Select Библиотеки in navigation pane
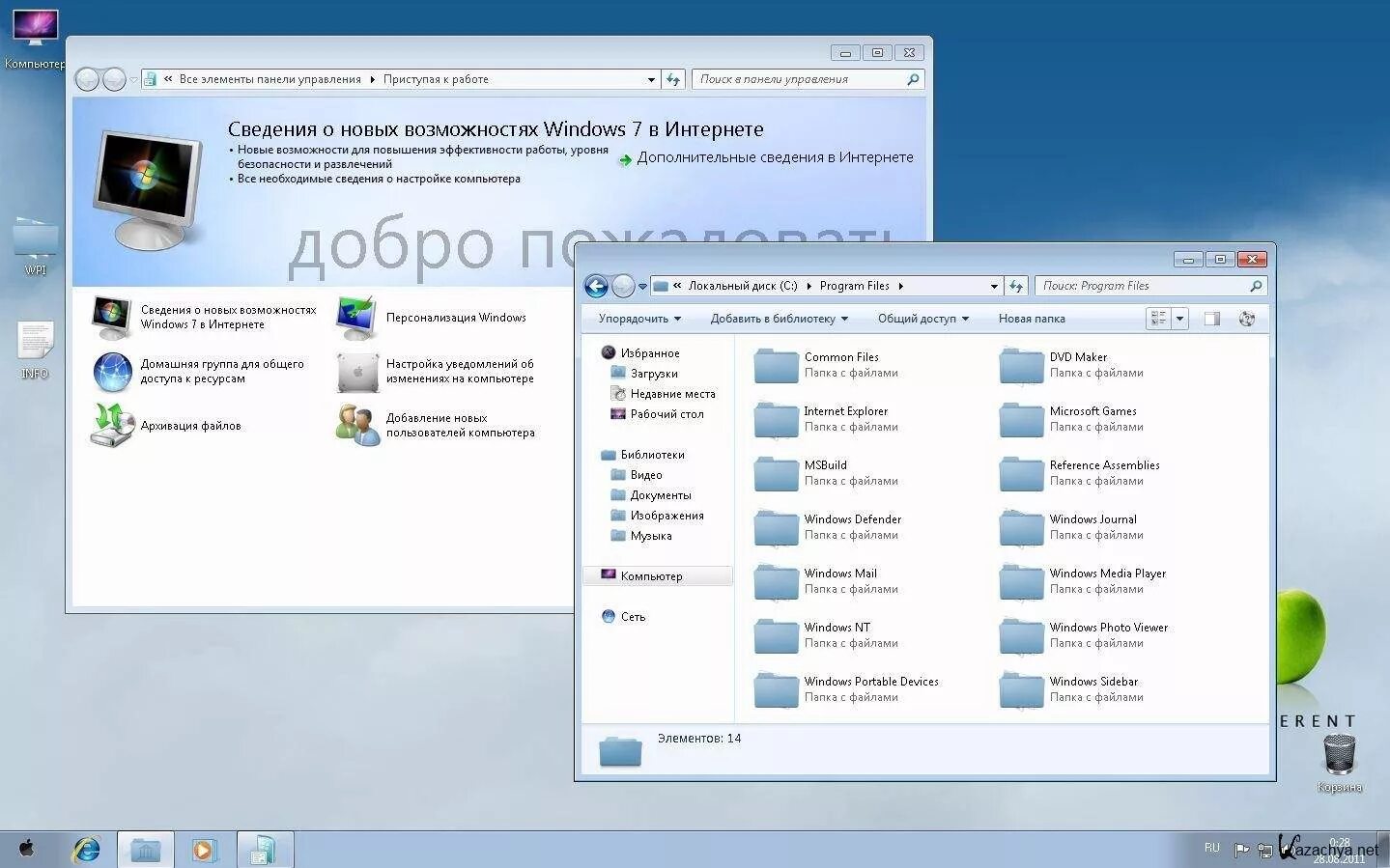Viewport: 1390px width, 868px height. tap(642, 455)
